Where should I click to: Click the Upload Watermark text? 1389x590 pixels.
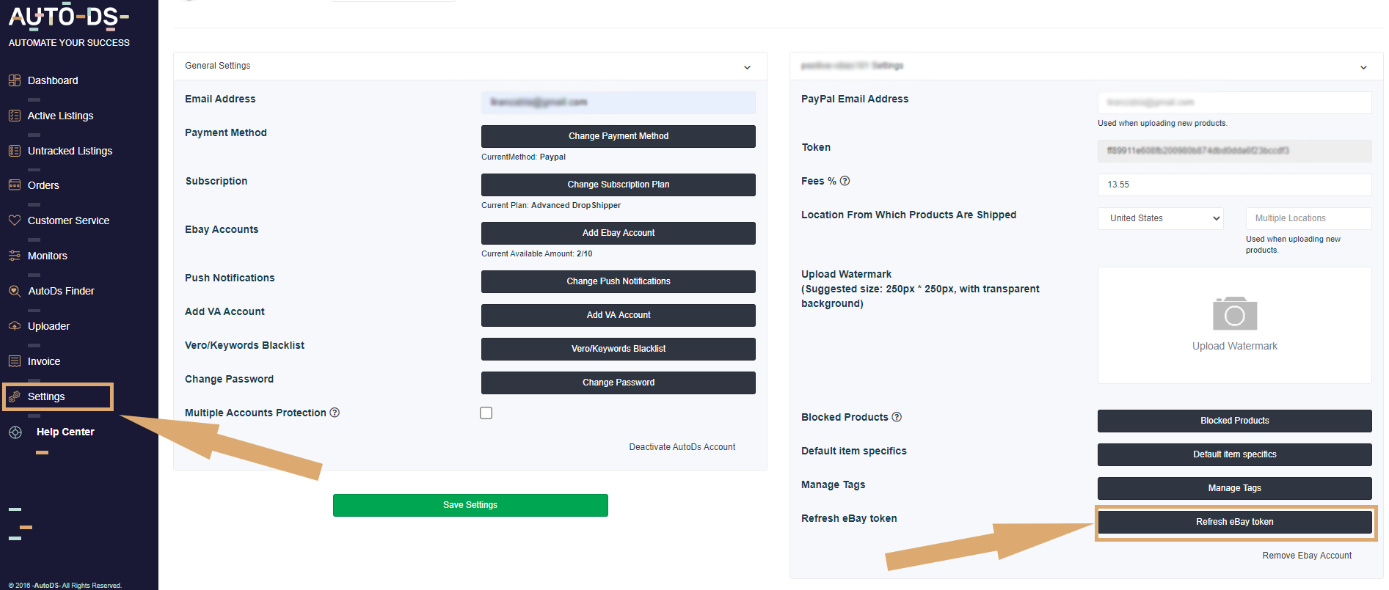(x=1235, y=346)
